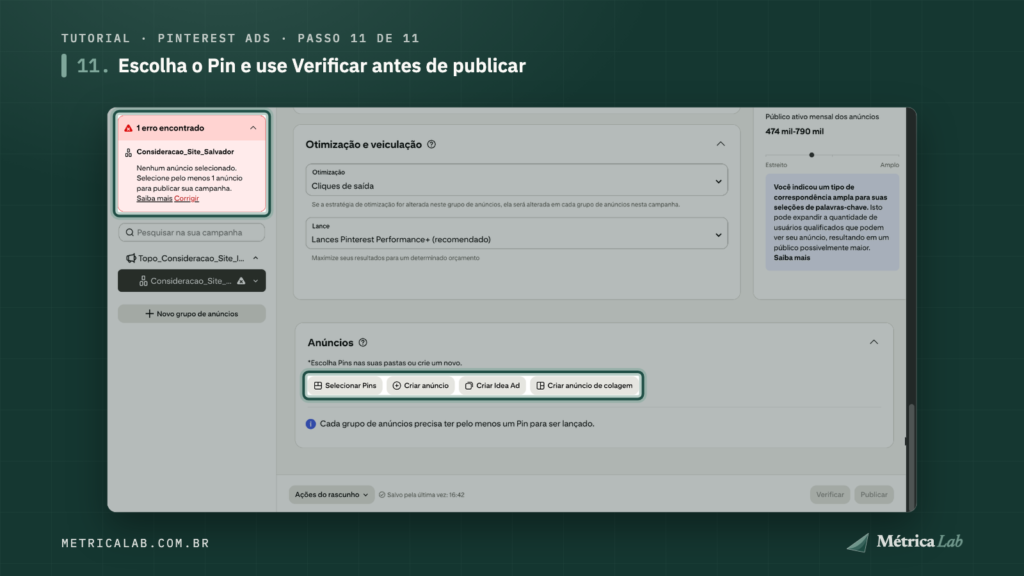The image size is (1024, 576).
Task: Click the help icon next to 'Anúncios'
Action: coord(363,342)
